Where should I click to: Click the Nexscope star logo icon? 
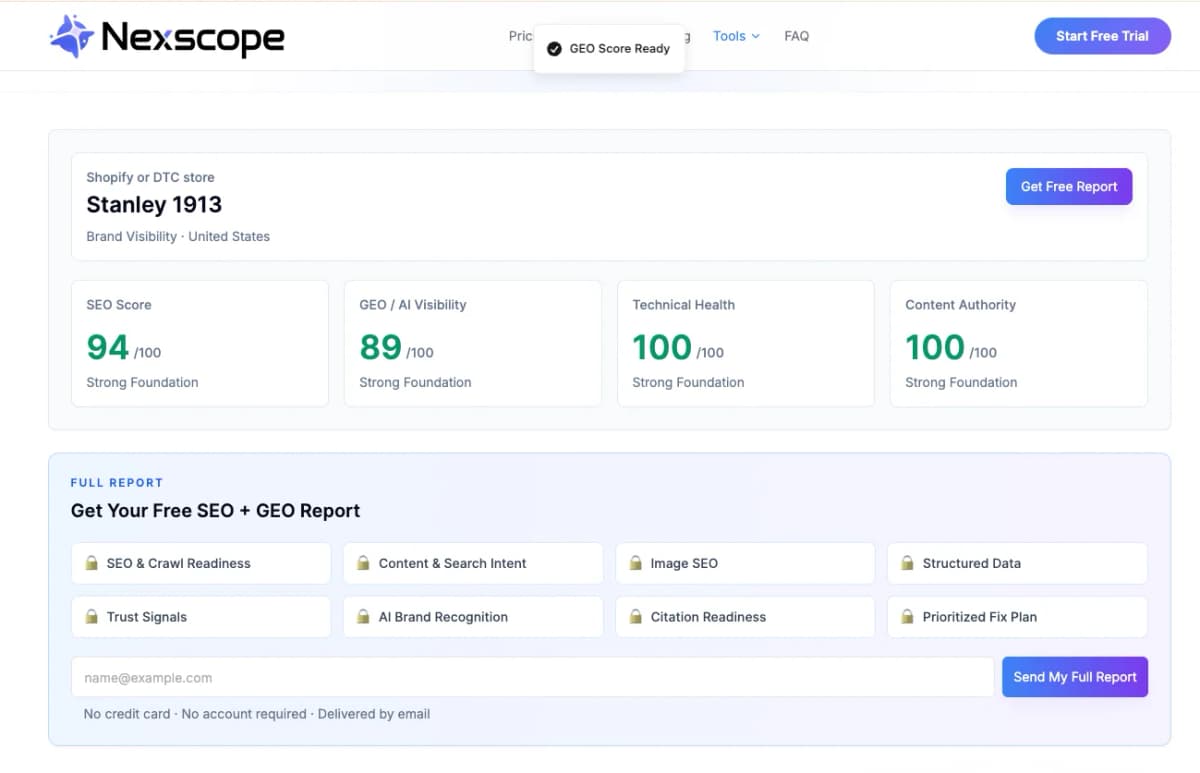point(72,37)
